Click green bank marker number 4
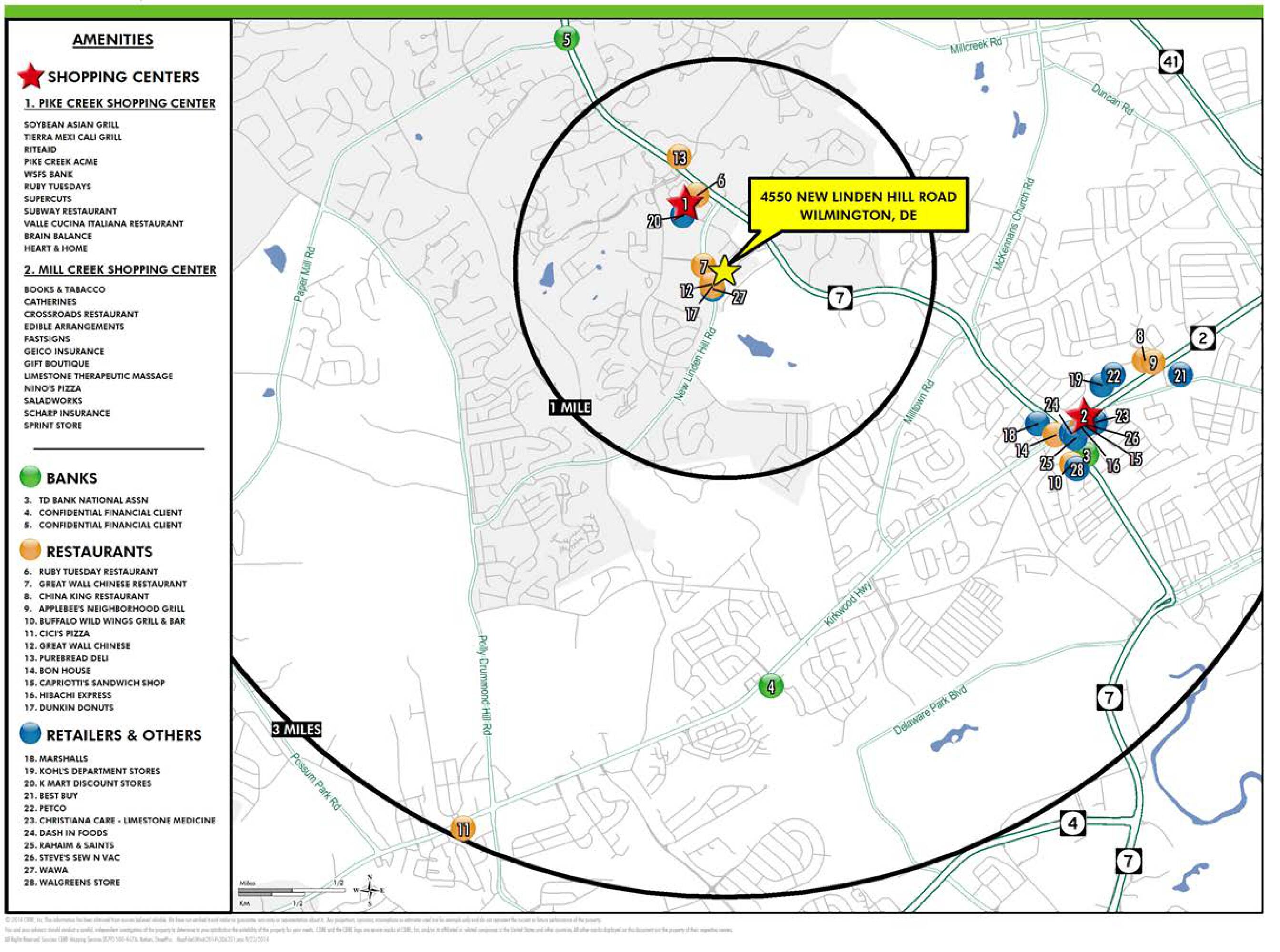This screenshot has height=952, width=1280. [x=771, y=686]
